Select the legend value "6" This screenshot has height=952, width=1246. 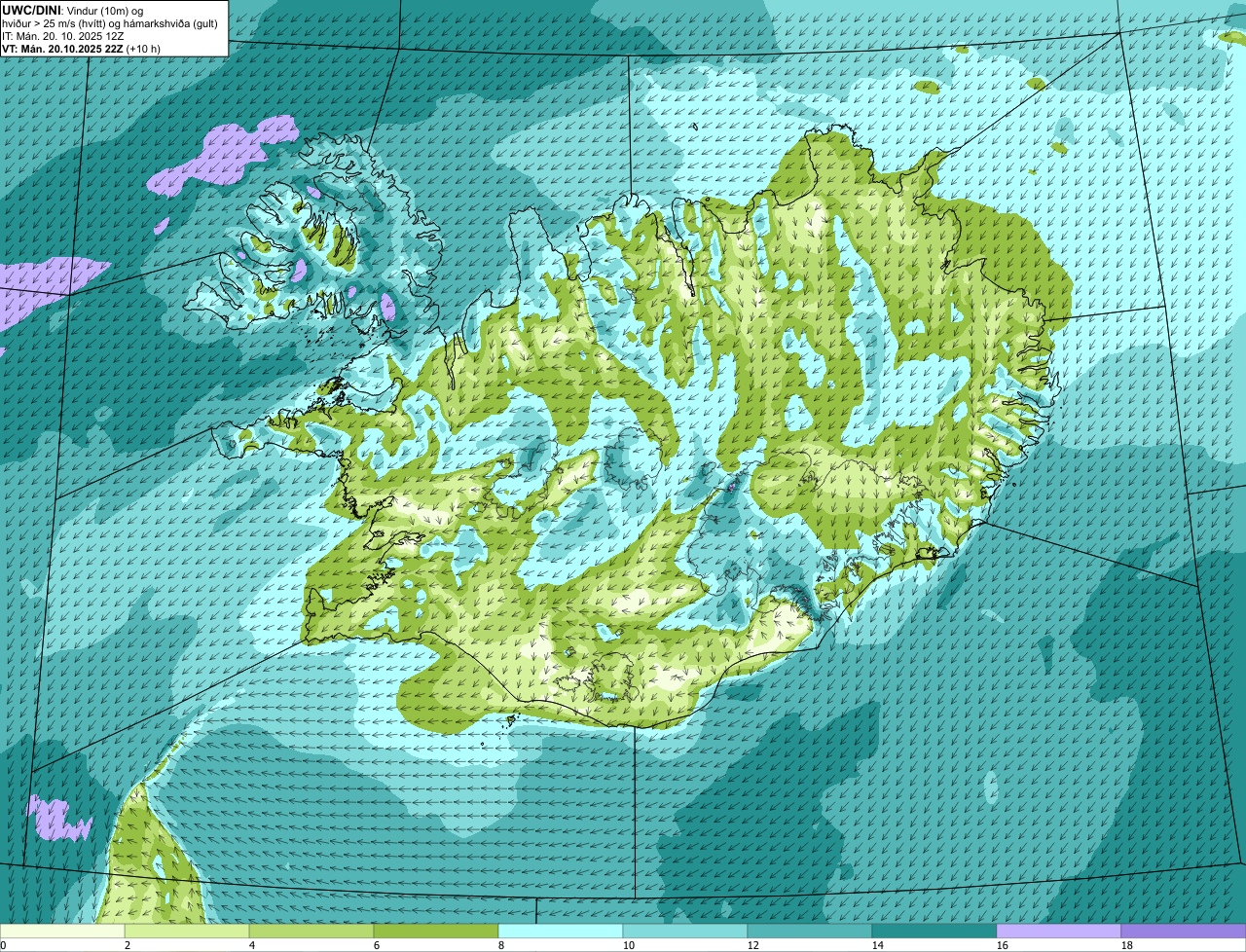pyautogui.click(x=377, y=945)
